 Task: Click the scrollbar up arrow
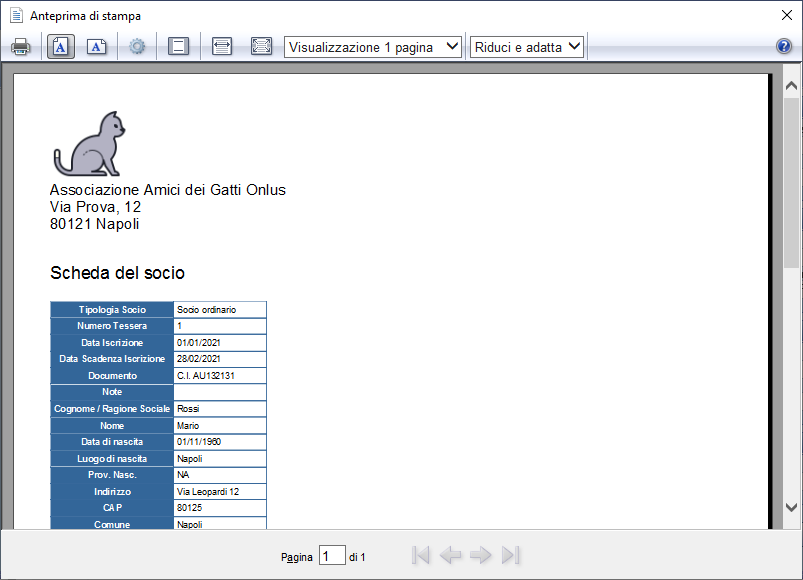(x=791, y=85)
